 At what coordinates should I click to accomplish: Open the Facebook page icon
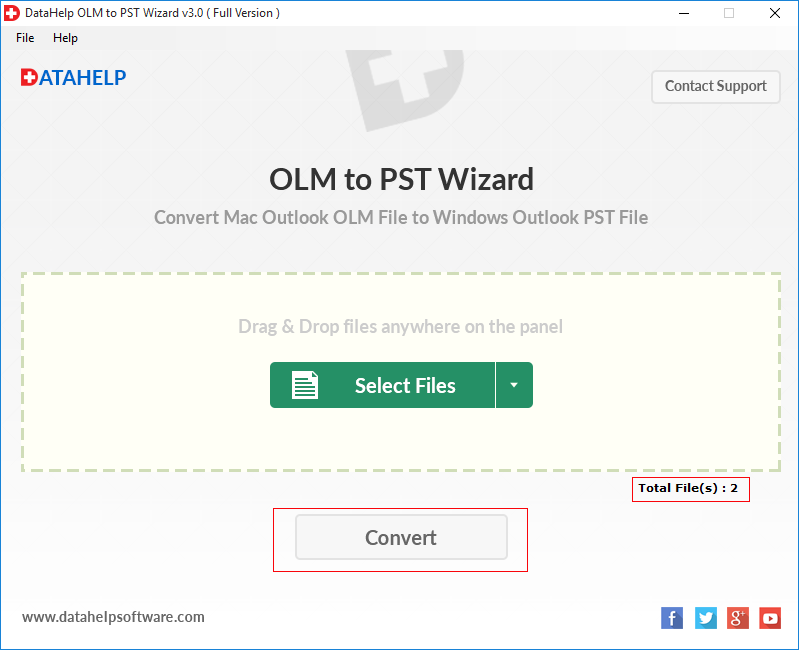[672, 618]
